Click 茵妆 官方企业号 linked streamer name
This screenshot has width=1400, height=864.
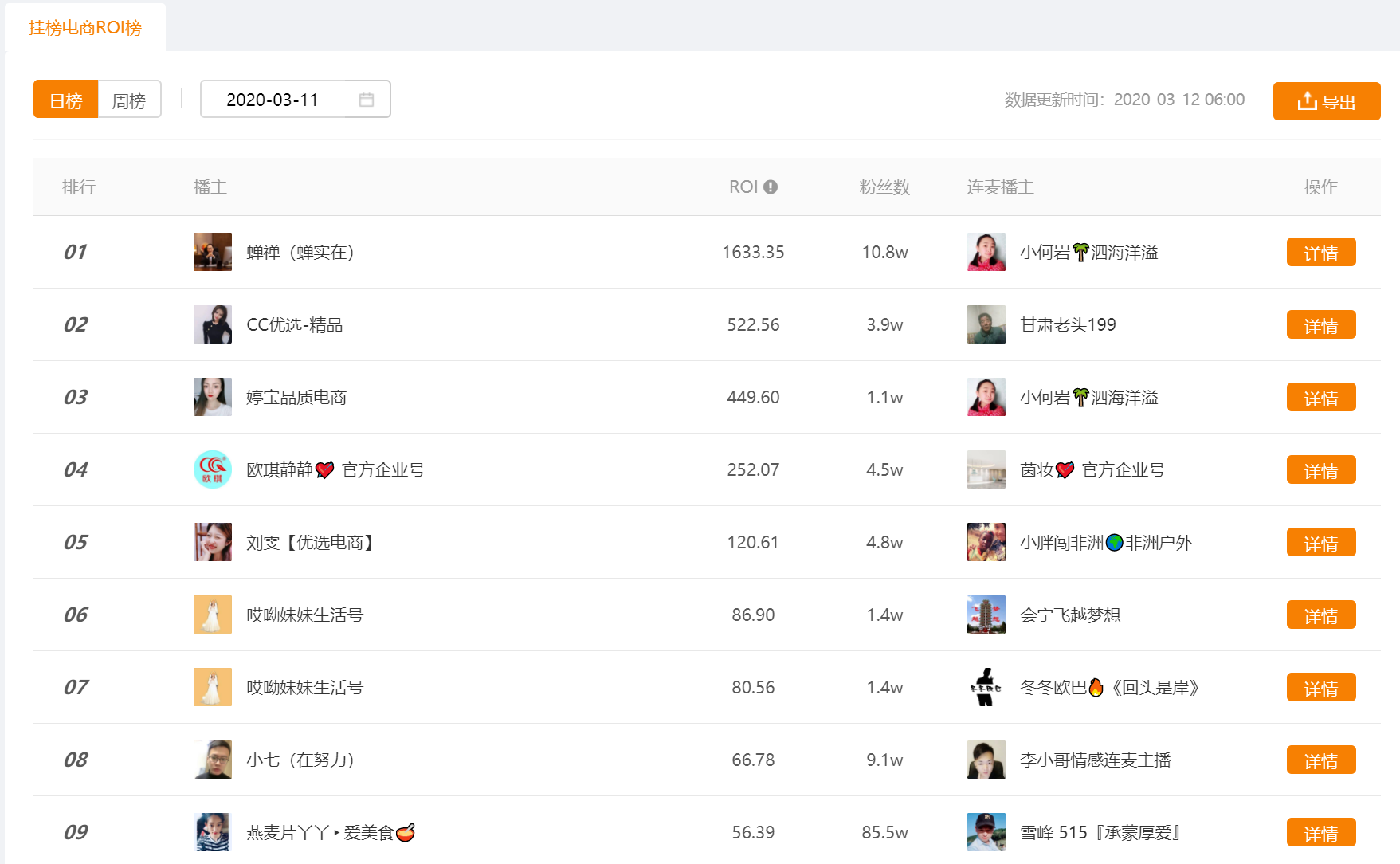(1092, 470)
